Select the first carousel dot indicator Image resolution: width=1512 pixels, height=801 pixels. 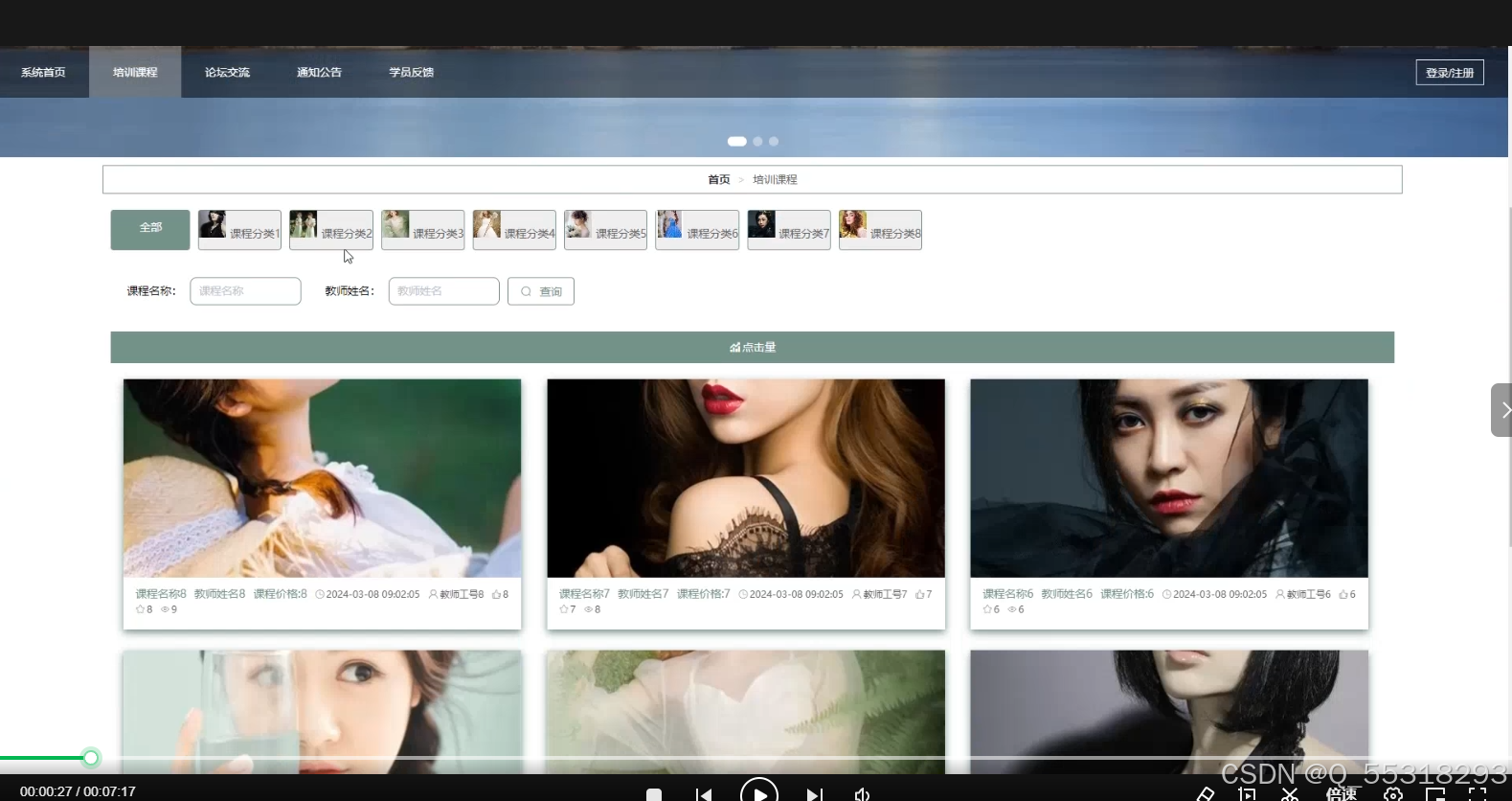click(x=736, y=141)
